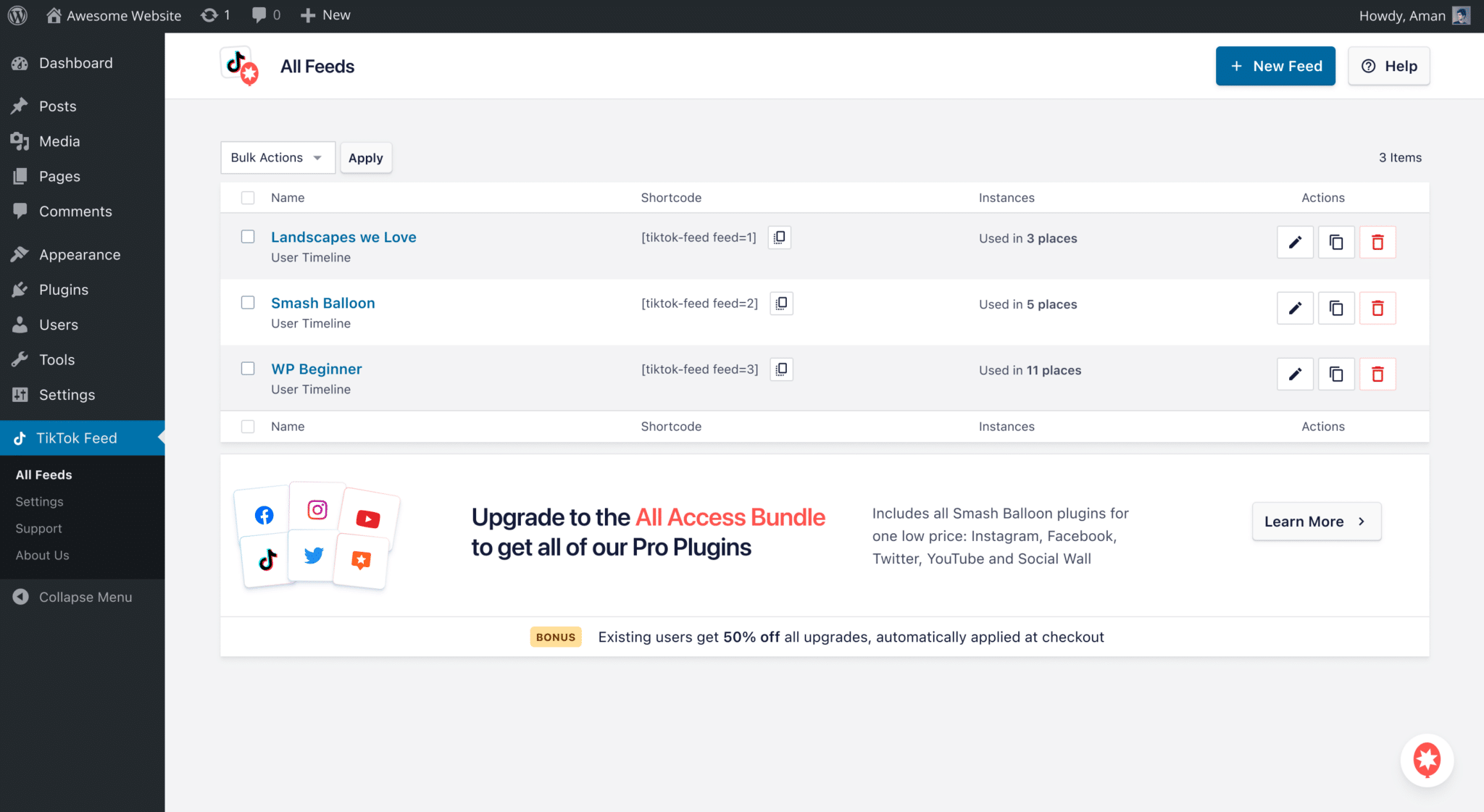Edit the Landscapes we Love feed

[1295, 242]
